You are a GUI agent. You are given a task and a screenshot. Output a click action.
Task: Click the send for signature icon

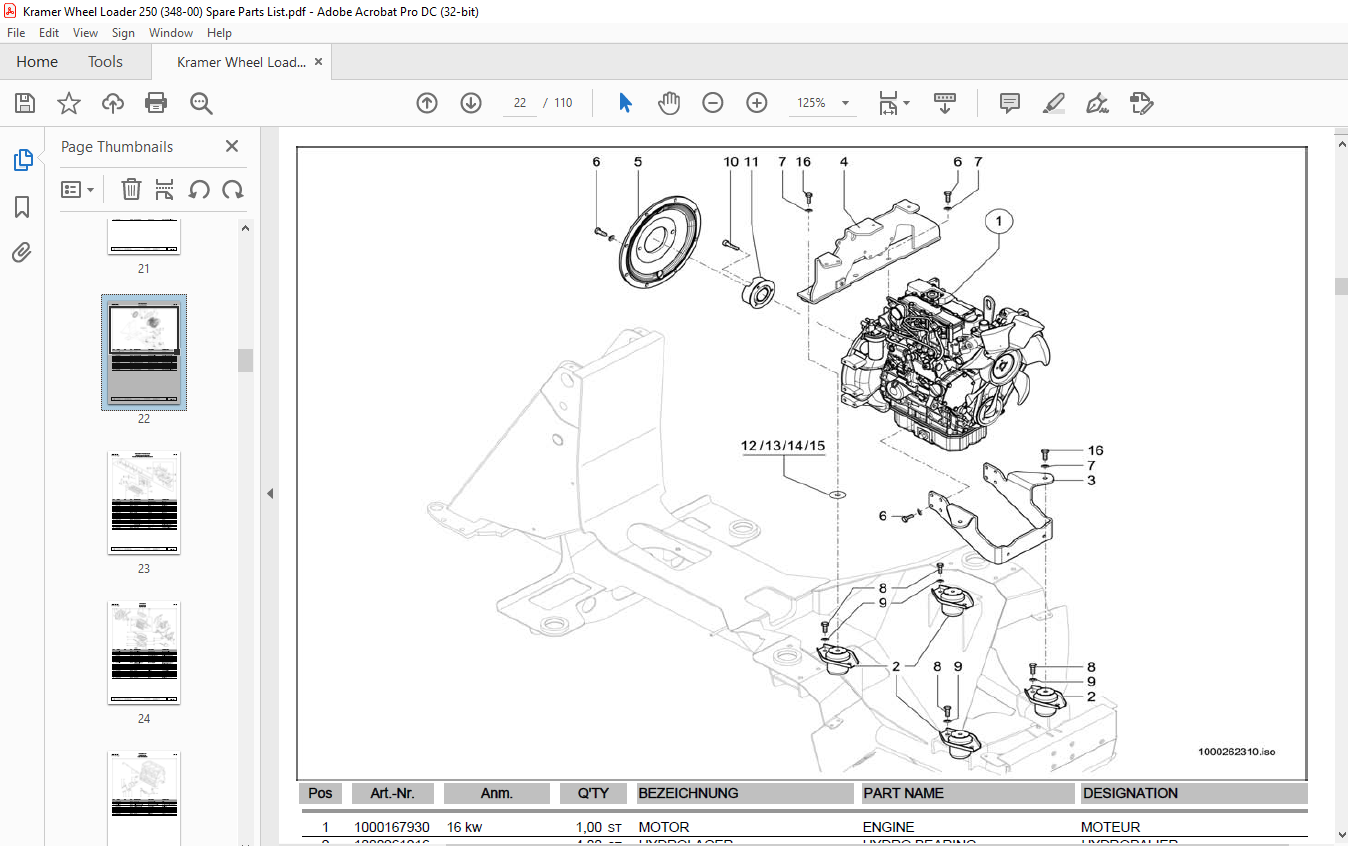(1141, 103)
